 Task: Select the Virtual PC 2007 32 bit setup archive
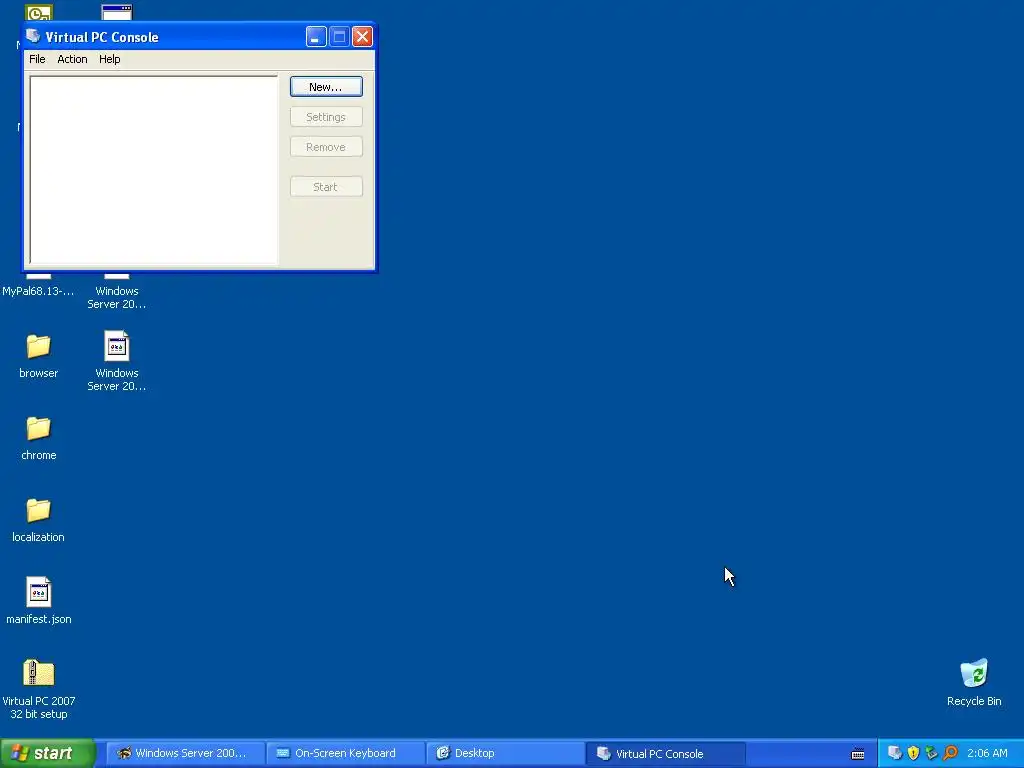coord(39,673)
